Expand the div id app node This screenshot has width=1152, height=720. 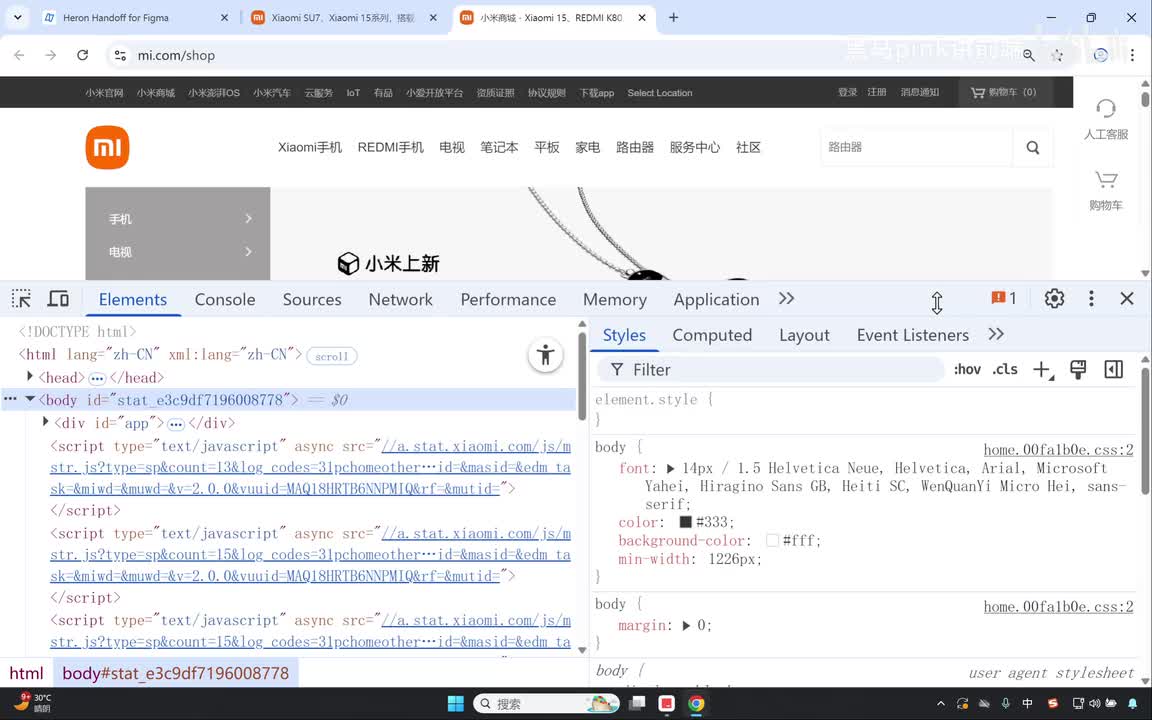46,422
